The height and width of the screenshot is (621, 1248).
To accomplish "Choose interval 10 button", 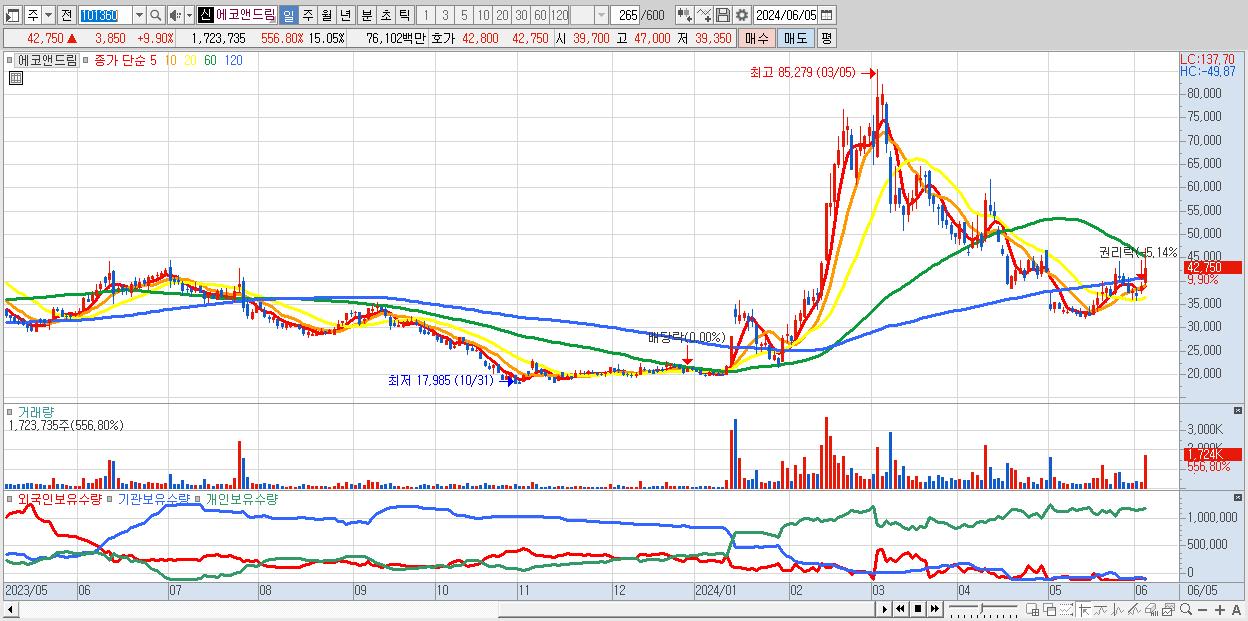I will click(483, 15).
